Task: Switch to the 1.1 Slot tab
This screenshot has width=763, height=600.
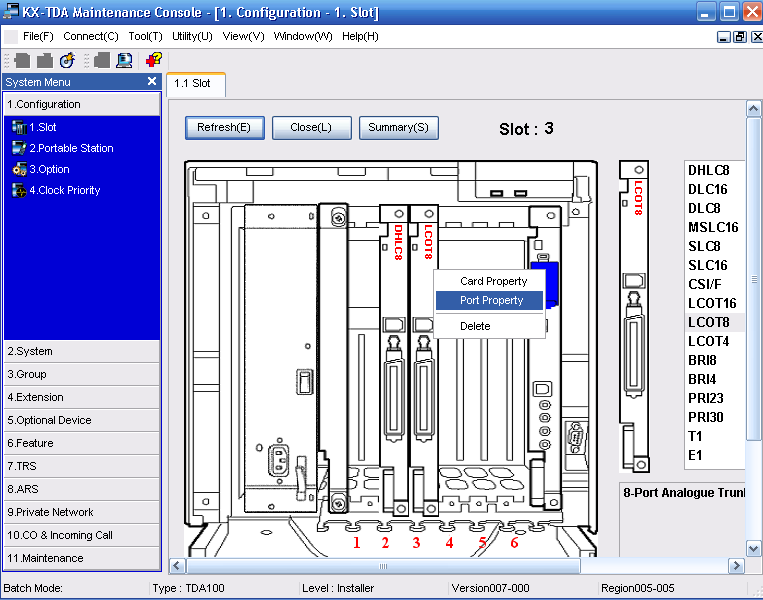Action: click(196, 84)
